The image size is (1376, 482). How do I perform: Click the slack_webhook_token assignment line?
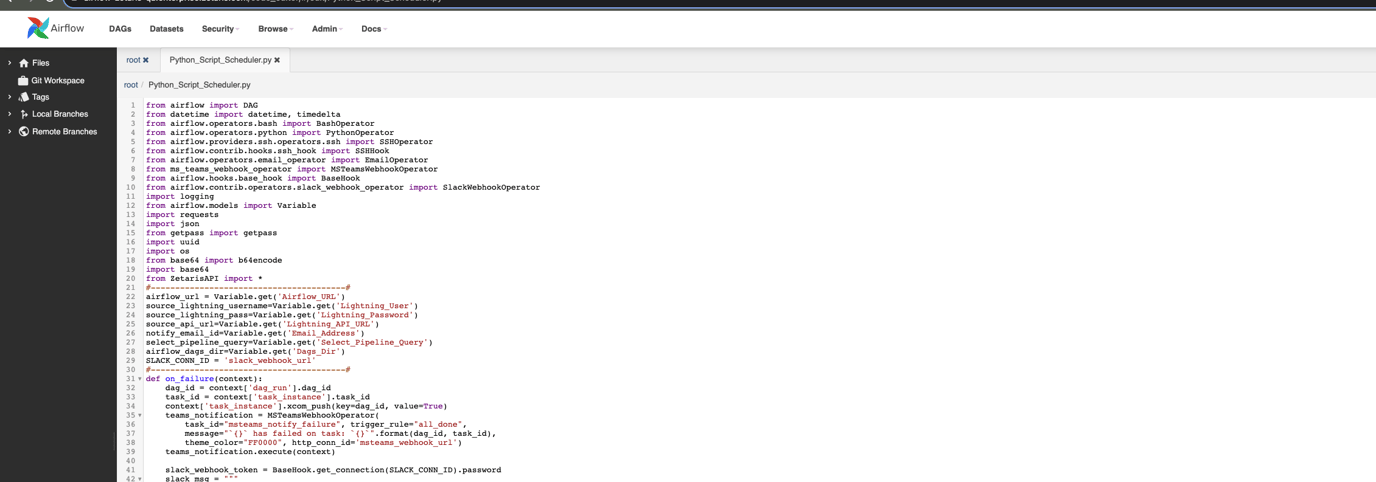click(333, 470)
